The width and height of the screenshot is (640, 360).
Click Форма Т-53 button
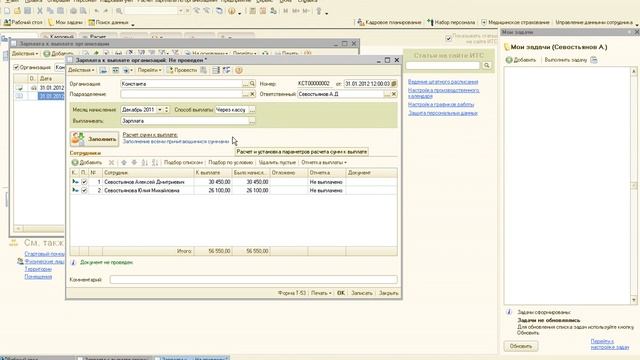point(291,293)
